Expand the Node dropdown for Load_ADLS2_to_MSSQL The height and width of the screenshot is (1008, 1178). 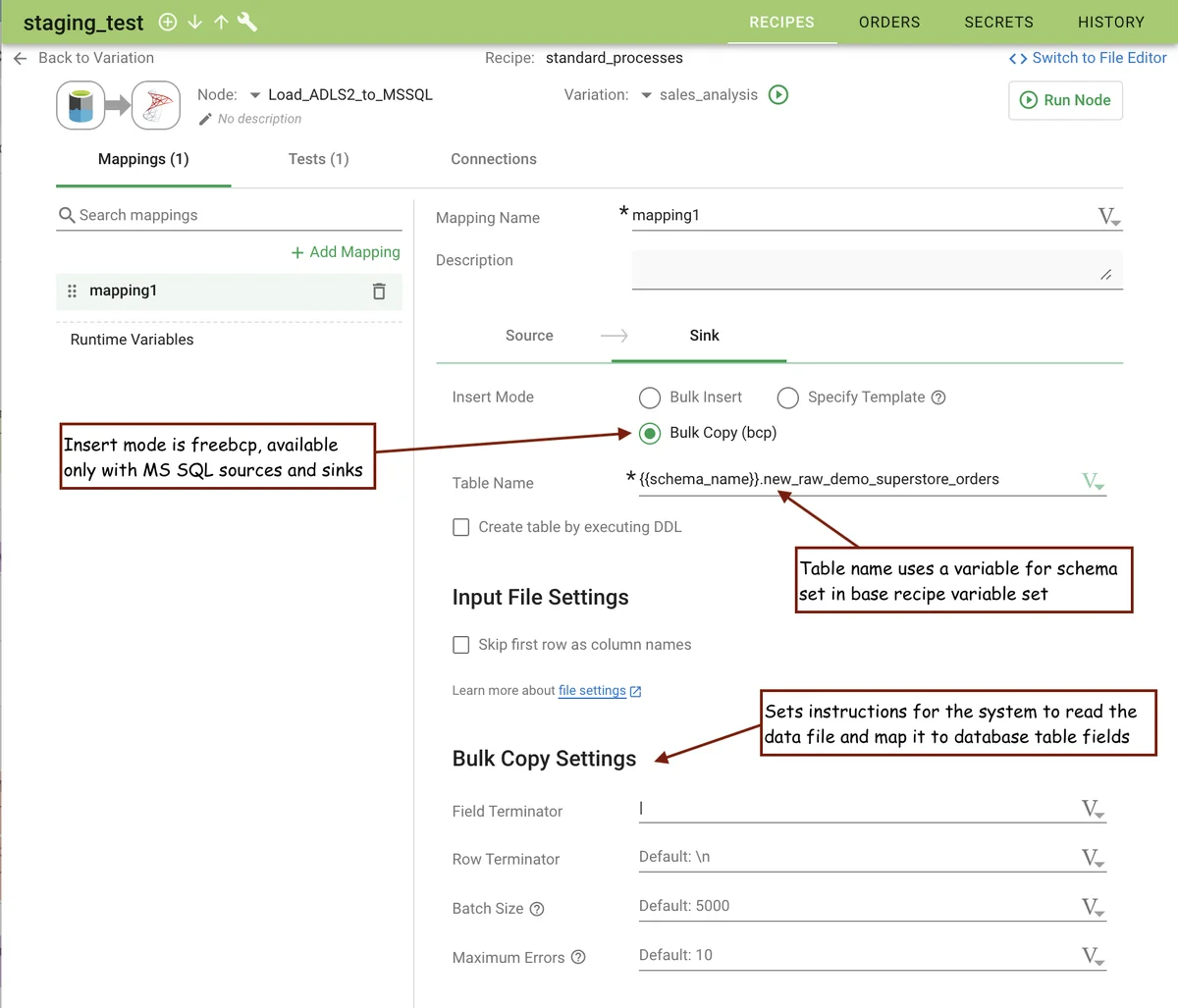(x=255, y=95)
